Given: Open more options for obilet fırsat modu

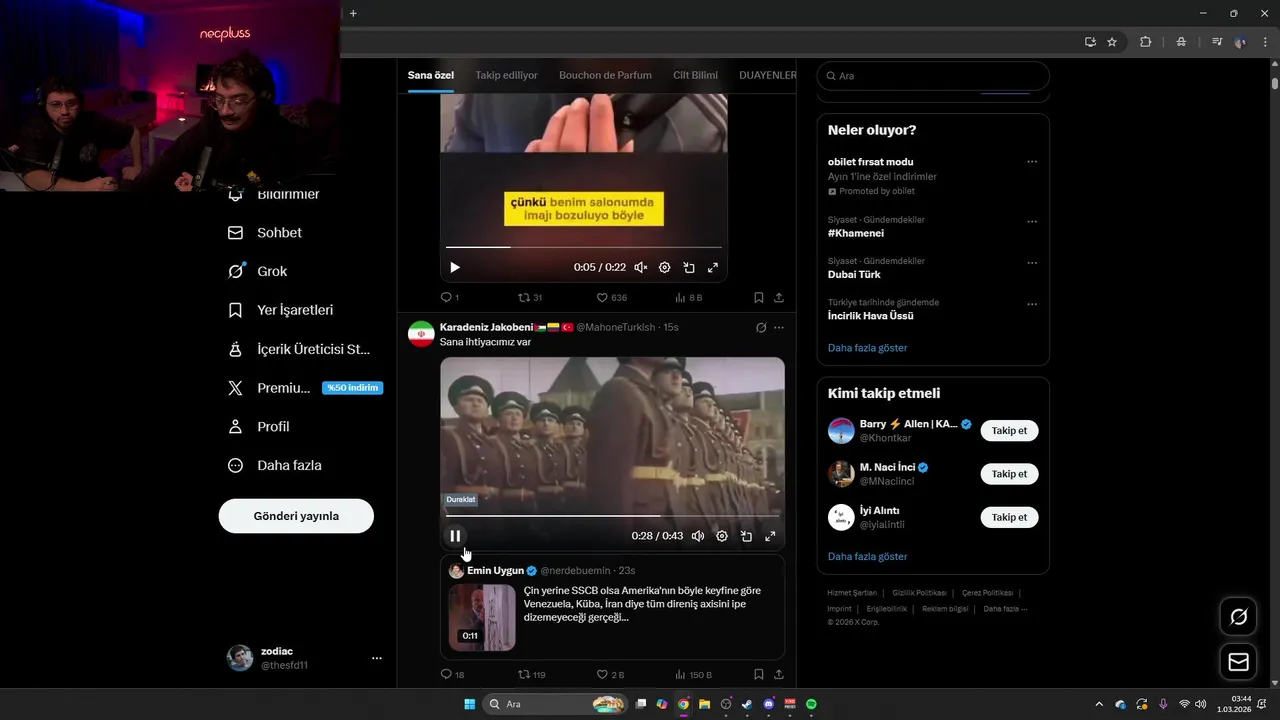Looking at the screenshot, I should (x=1032, y=162).
